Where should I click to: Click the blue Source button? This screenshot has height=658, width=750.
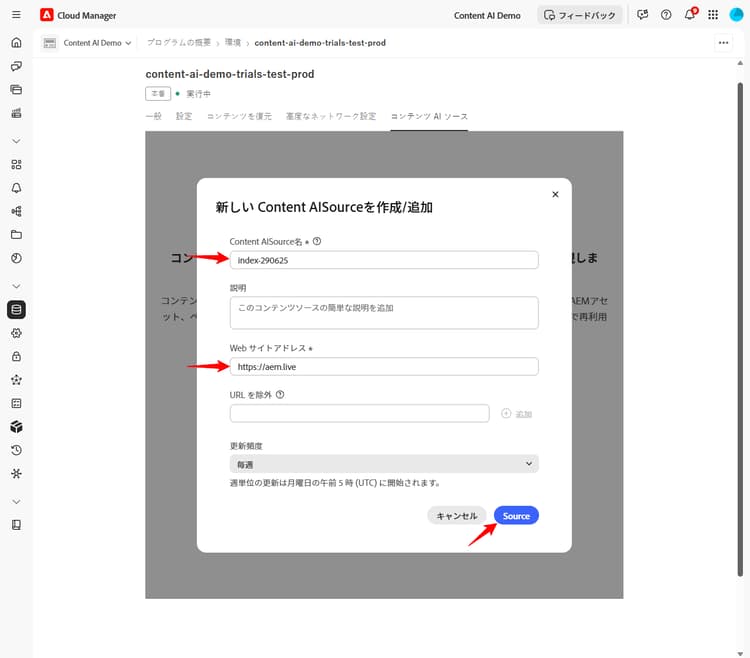(x=516, y=515)
